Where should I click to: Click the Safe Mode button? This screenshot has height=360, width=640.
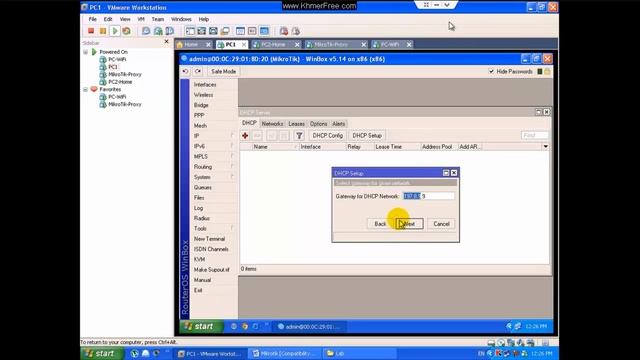(x=223, y=71)
